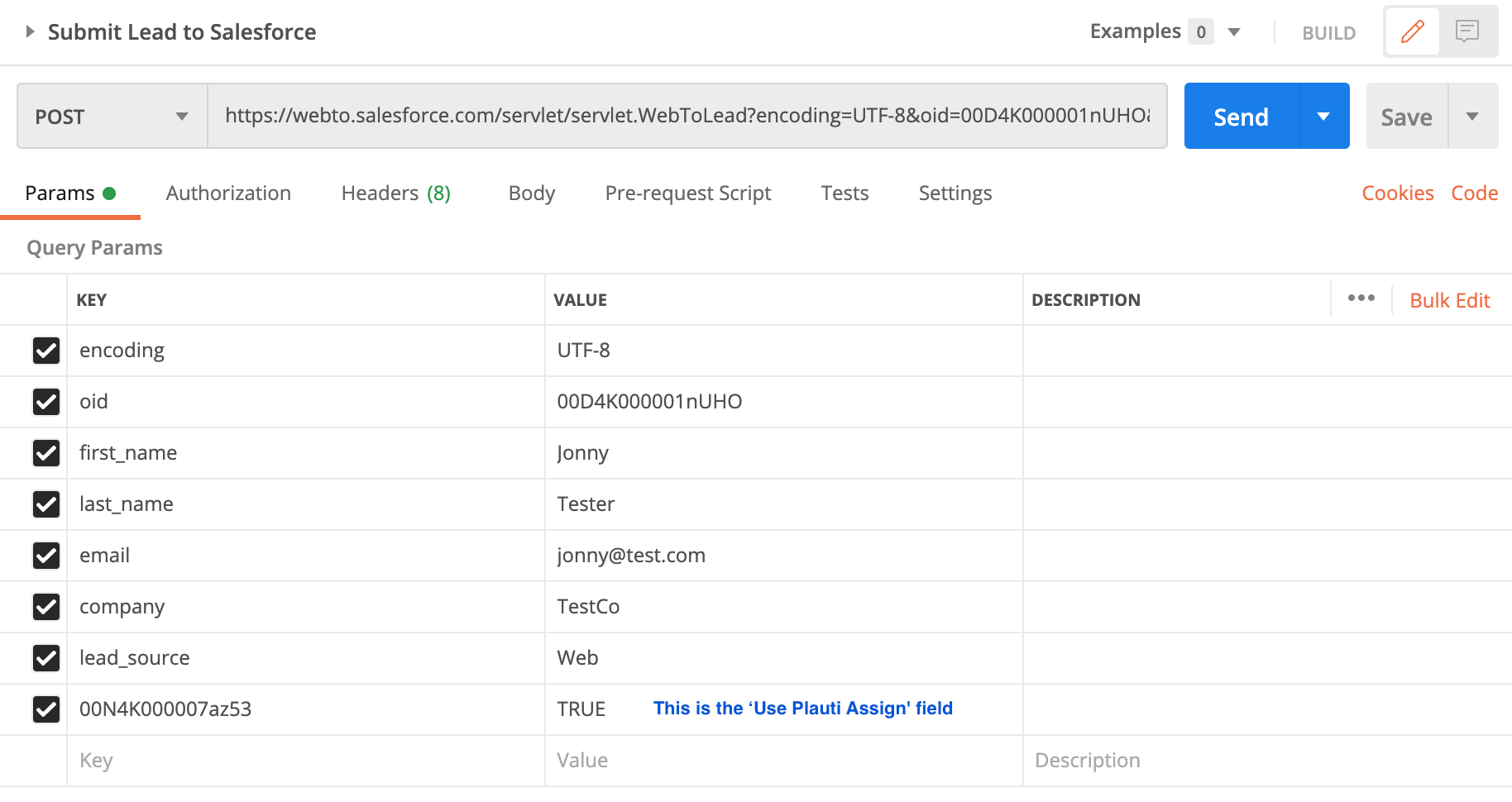This screenshot has width=1512, height=802.
Task: Click the company key cell
Action: coord(306,607)
